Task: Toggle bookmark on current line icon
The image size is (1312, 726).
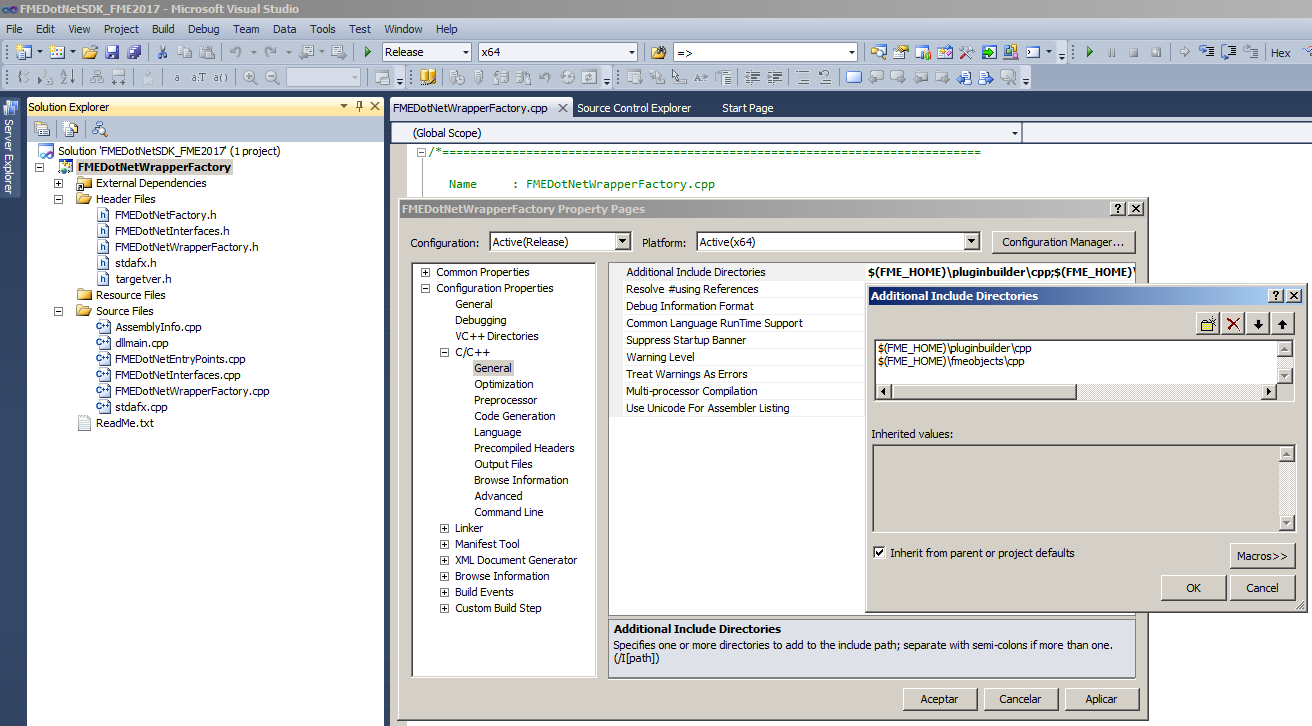Action: [x=853, y=77]
